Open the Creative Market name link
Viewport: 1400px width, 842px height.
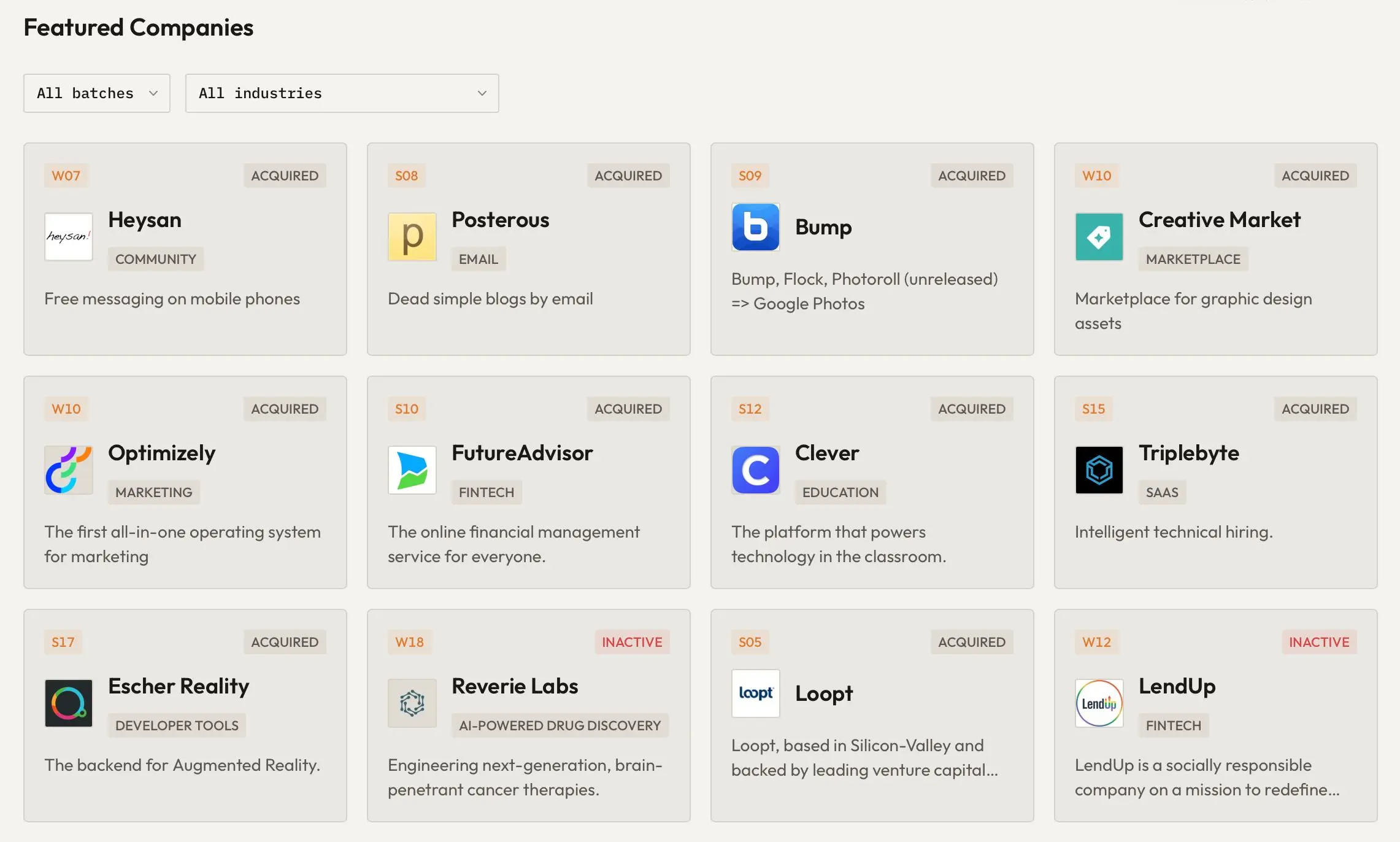(x=1220, y=220)
